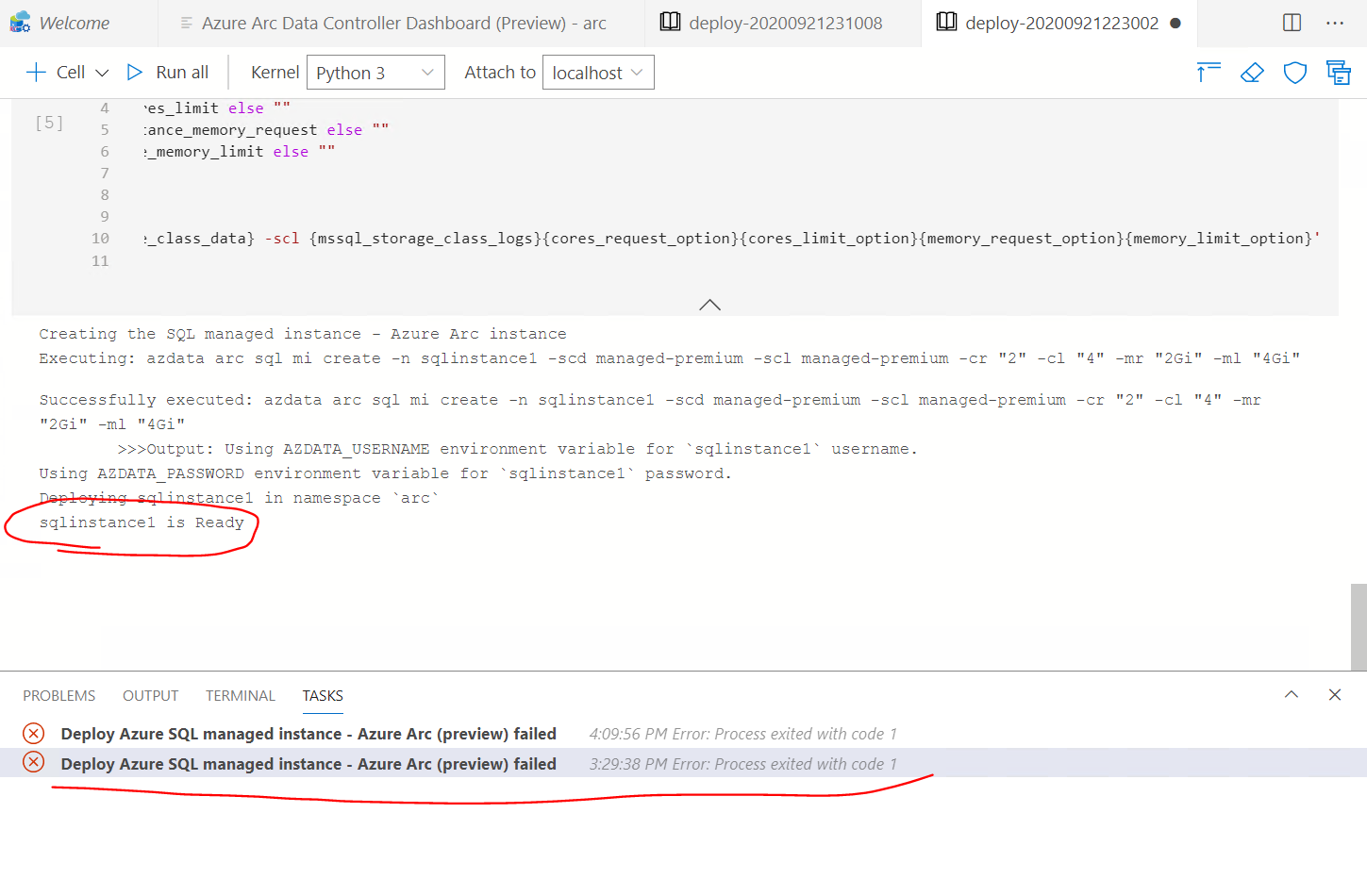
Task: Select the Clear Results eraser icon
Action: [1252, 72]
